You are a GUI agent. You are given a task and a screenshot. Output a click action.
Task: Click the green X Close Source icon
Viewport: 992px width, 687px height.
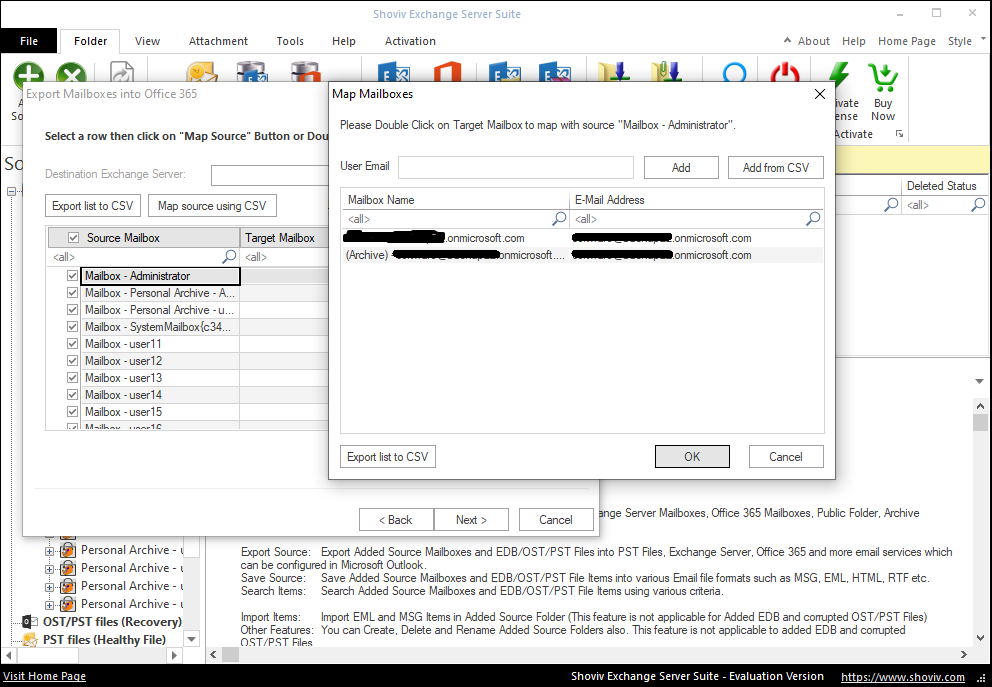(71, 73)
